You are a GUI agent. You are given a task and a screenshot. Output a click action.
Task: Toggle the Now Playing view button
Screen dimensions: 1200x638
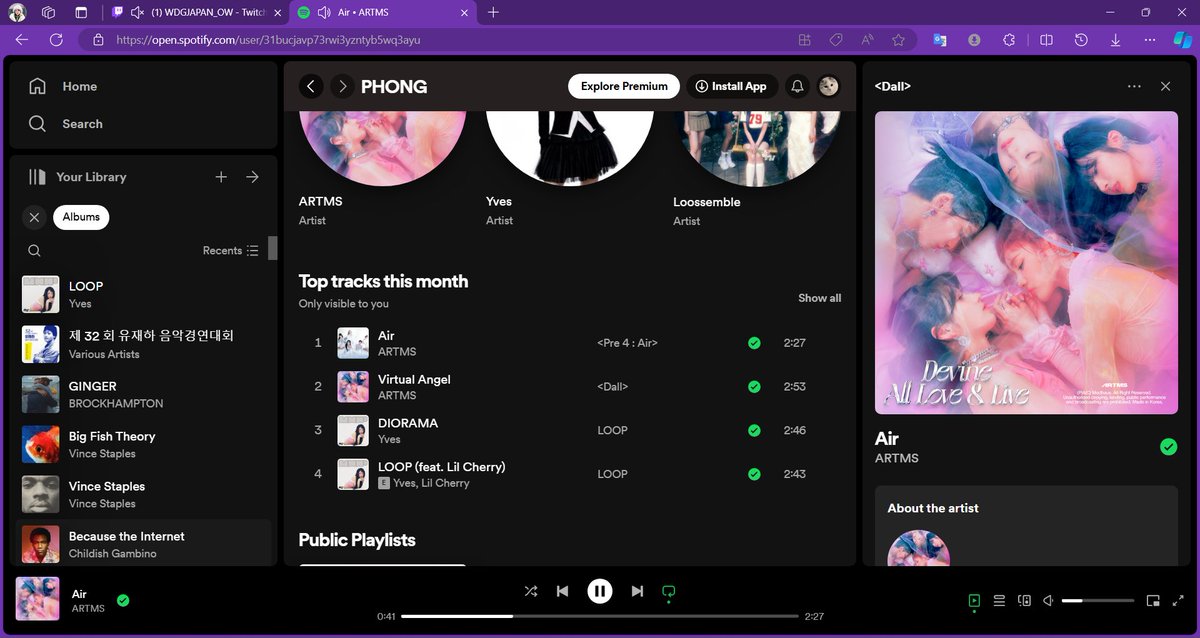pyautogui.click(x=974, y=600)
